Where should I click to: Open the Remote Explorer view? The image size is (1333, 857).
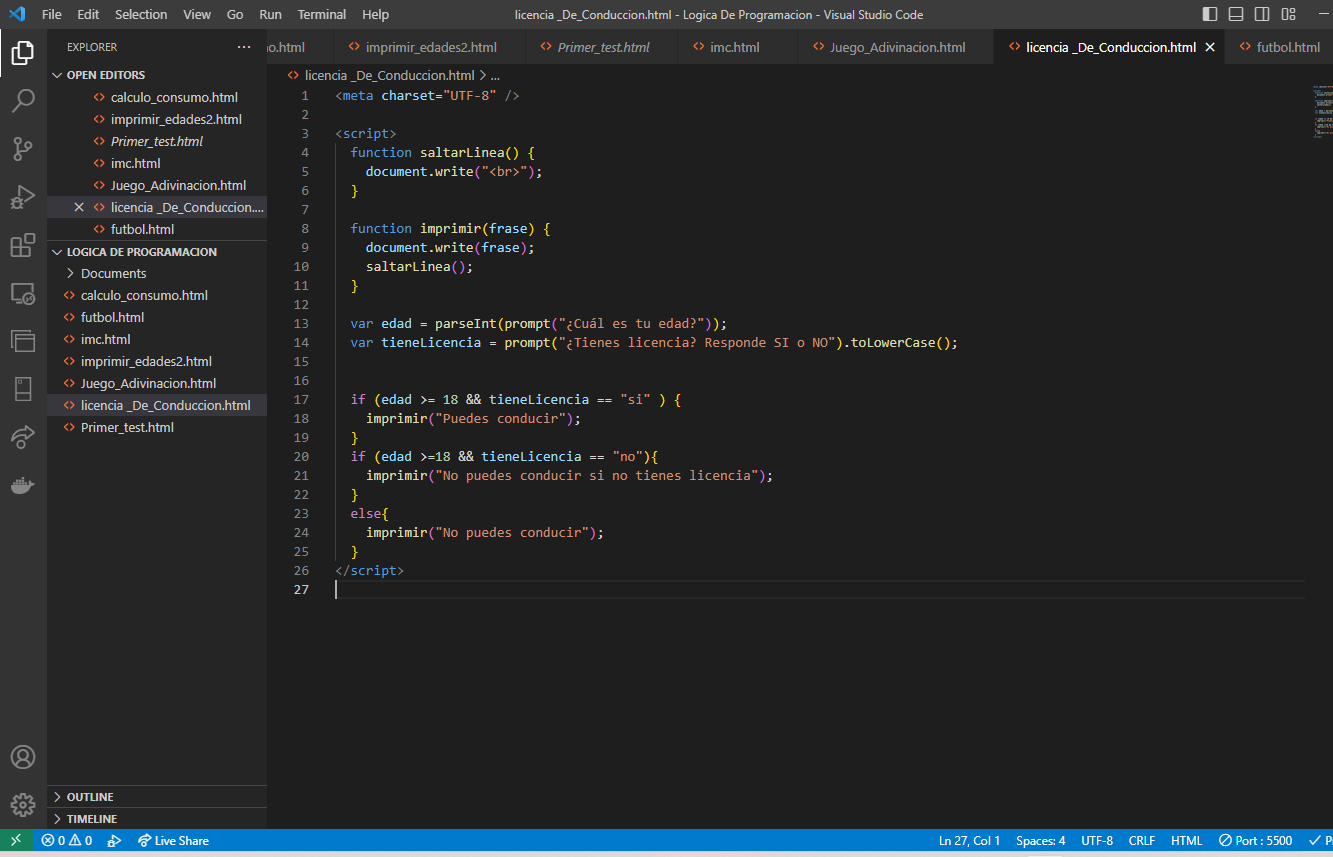[23, 293]
